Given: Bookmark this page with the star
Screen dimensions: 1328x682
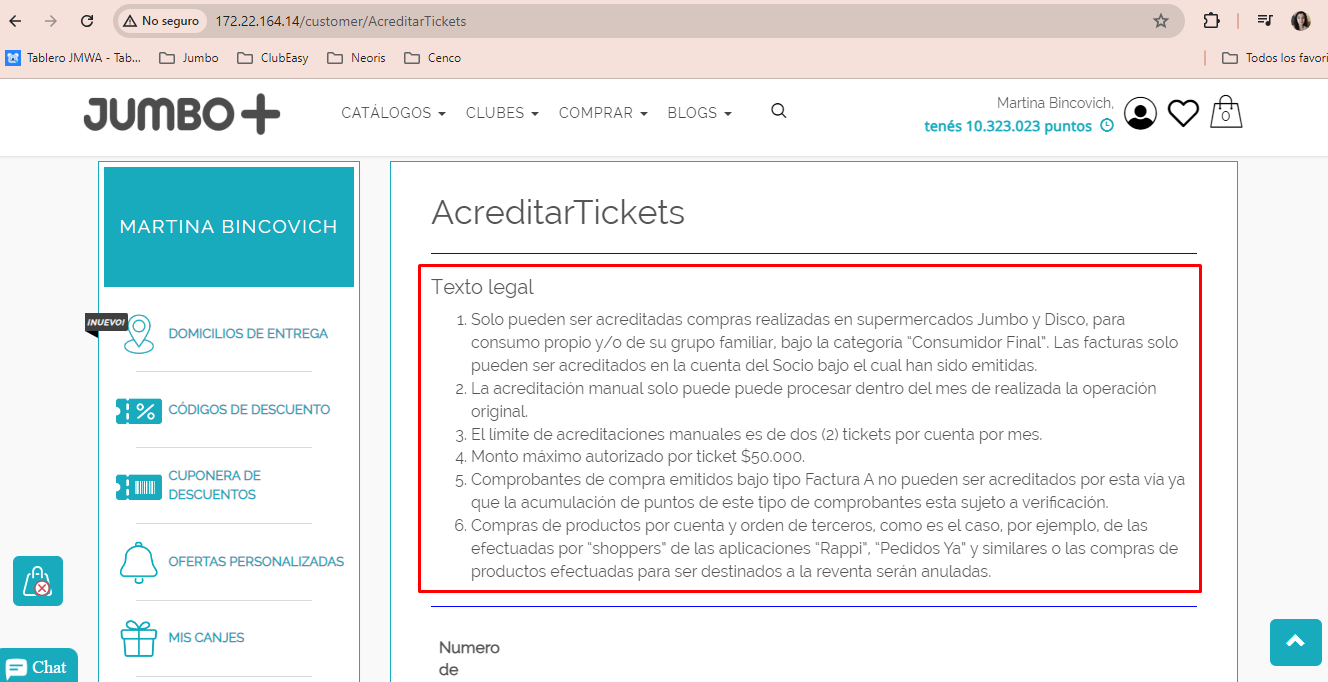Looking at the screenshot, I should 1161,20.
